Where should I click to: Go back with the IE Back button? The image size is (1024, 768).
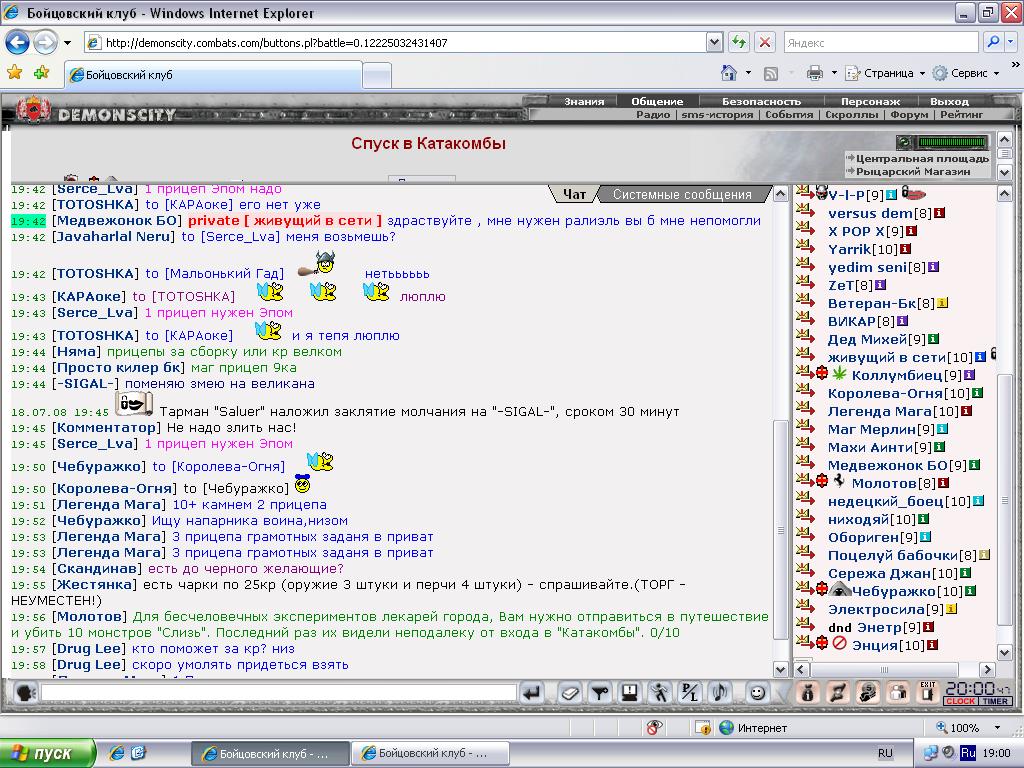(18, 42)
